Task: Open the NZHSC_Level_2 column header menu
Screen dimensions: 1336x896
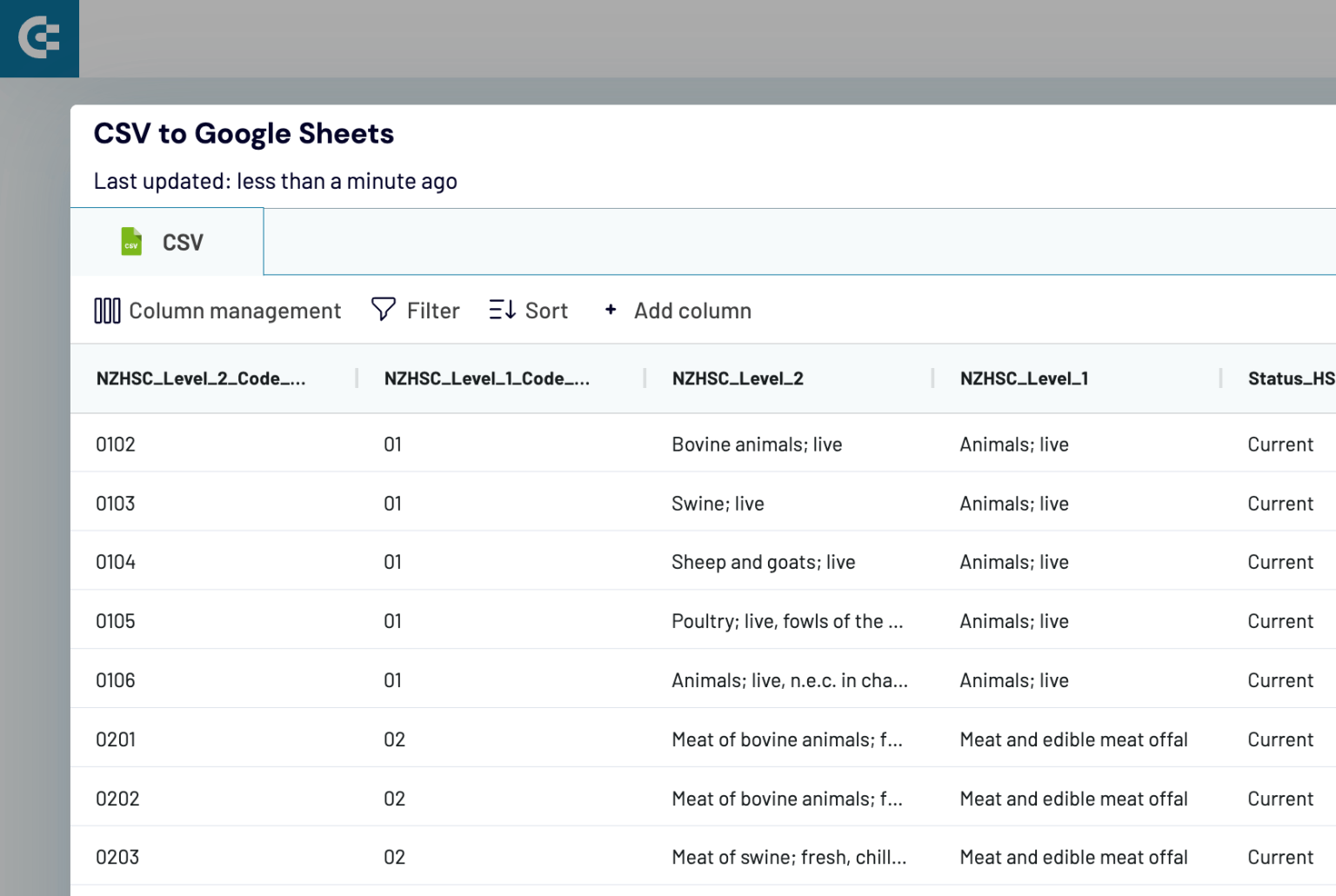Action: (x=737, y=378)
